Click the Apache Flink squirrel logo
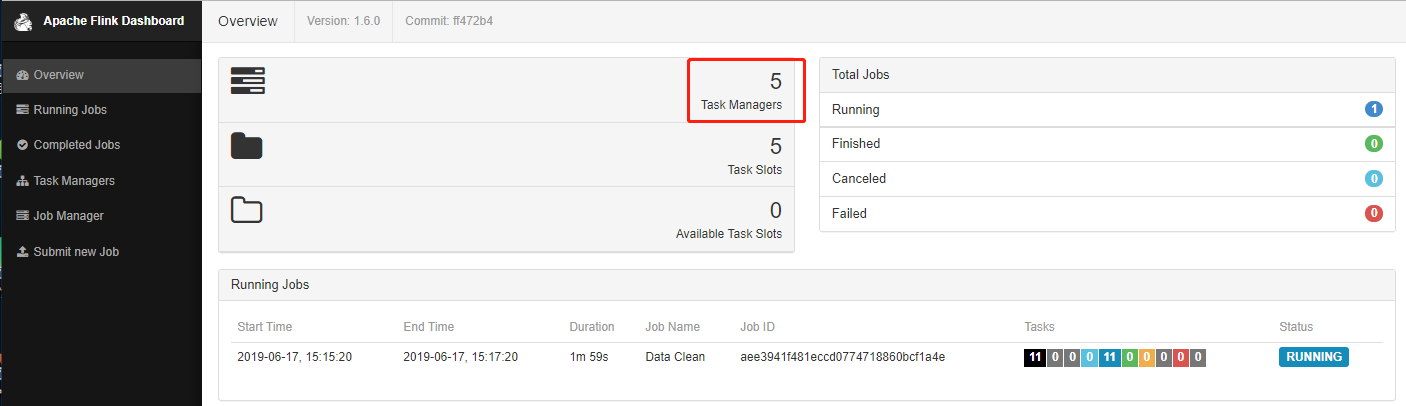 tap(24, 21)
